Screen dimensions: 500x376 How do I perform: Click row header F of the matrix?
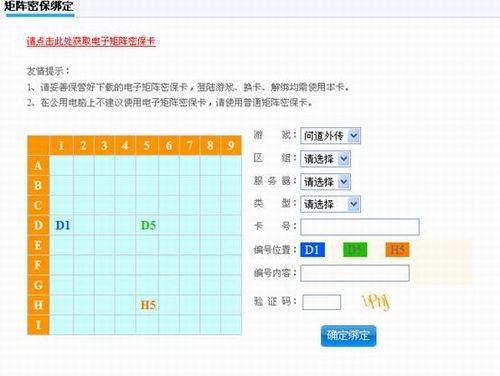pyautogui.click(x=38, y=265)
